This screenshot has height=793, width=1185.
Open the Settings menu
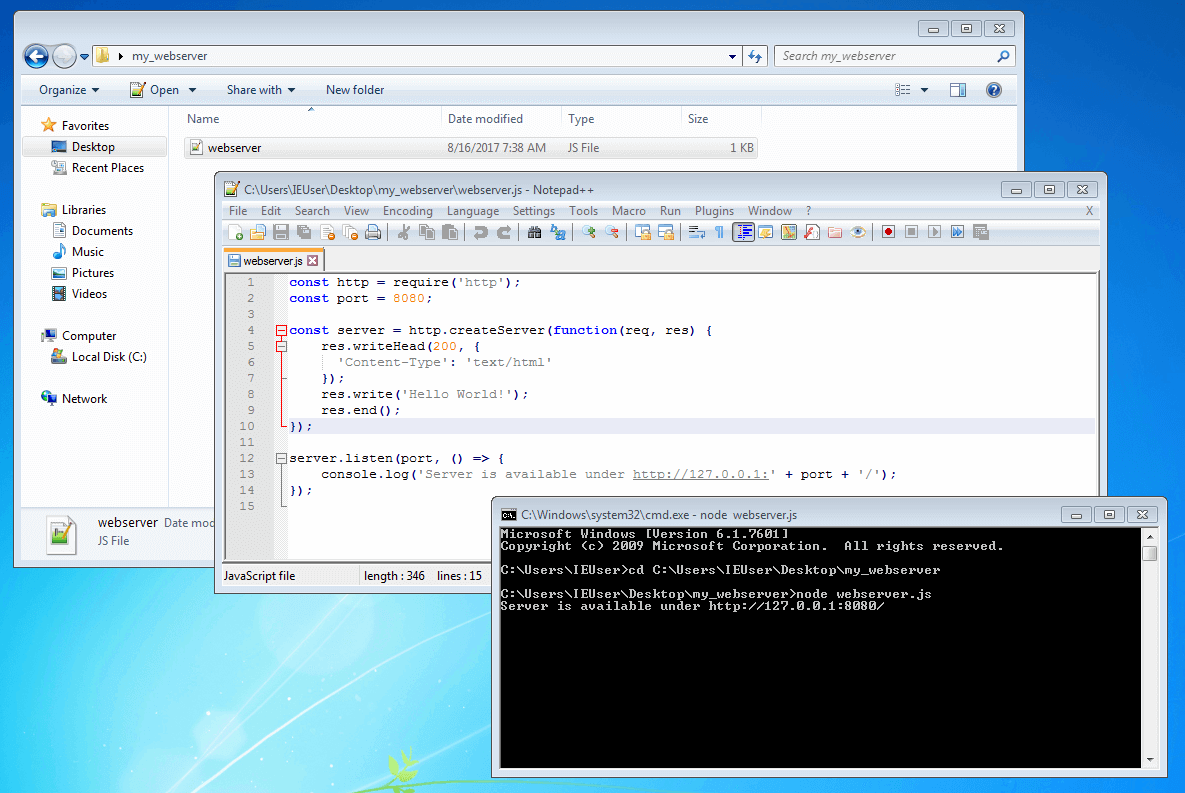534,211
